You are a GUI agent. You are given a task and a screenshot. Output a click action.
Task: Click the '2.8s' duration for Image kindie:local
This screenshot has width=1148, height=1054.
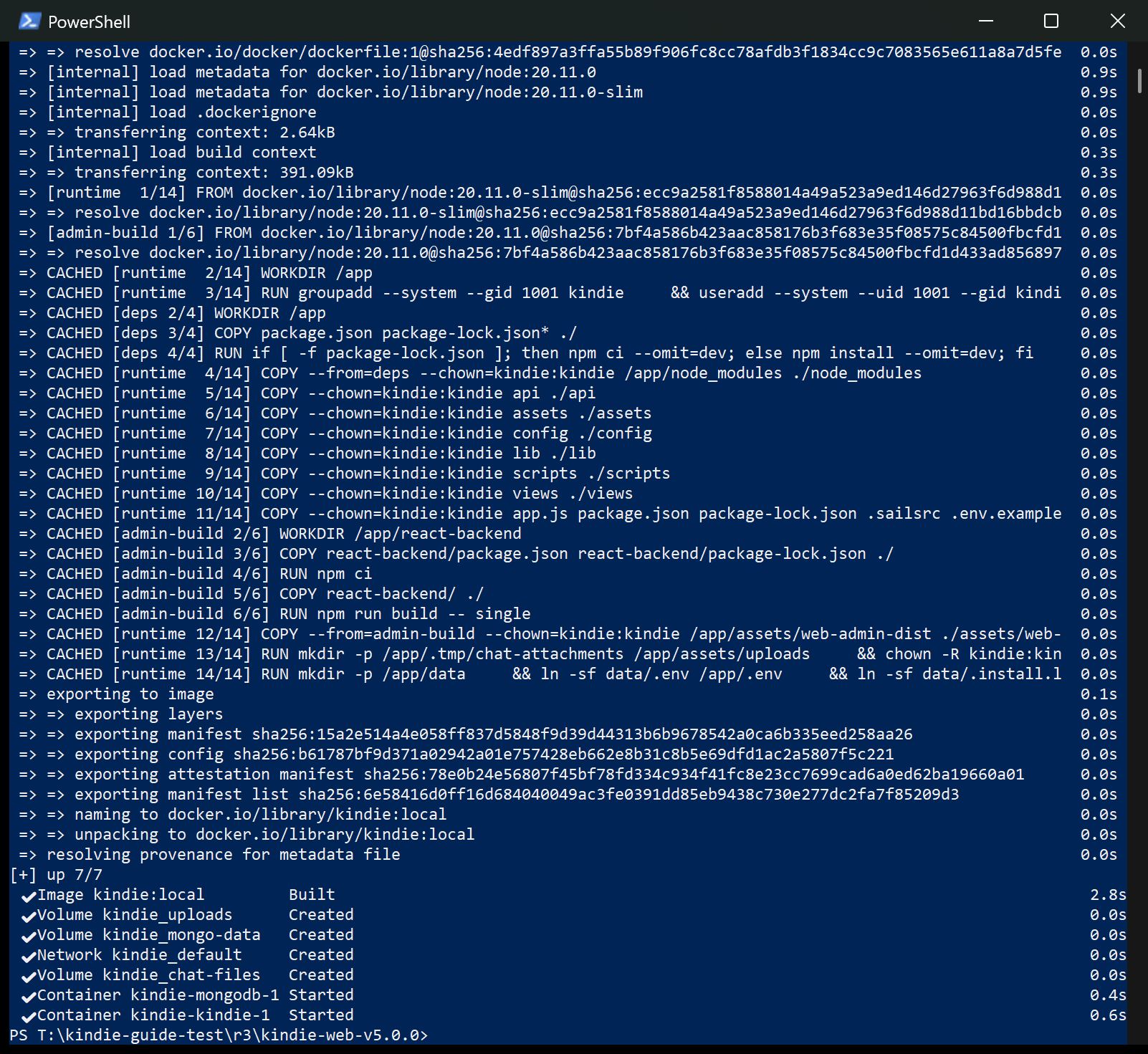click(x=1108, y=895)
